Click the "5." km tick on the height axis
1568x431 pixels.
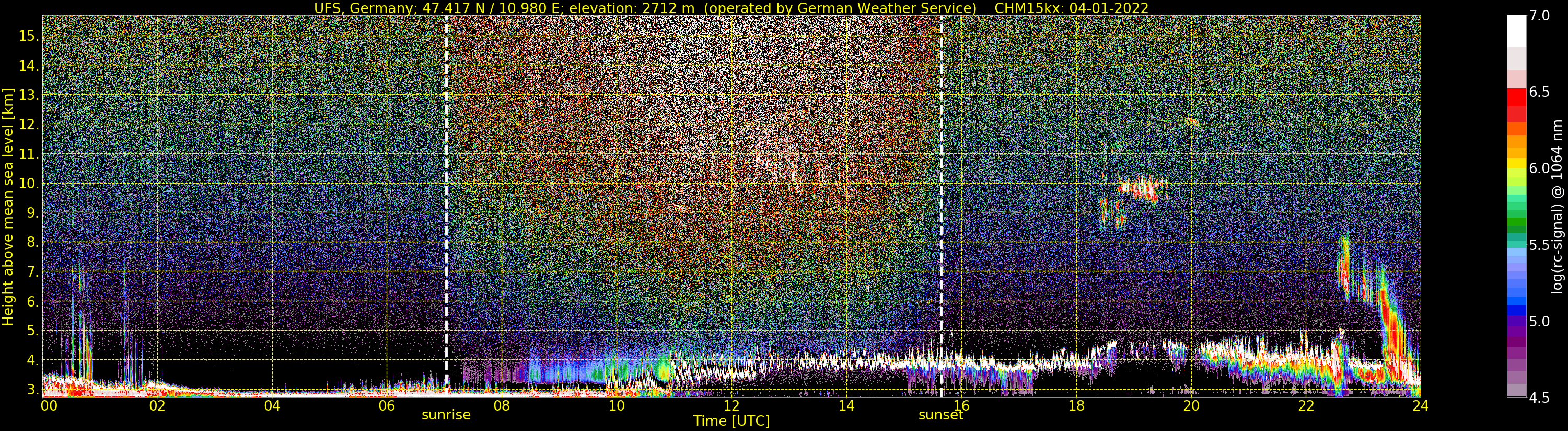point(33,331)
